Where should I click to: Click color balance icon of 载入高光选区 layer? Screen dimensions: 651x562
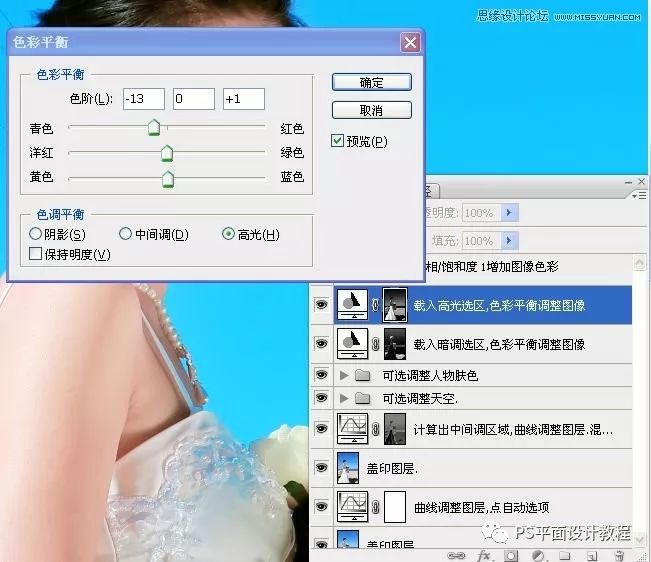[x=352, y=305]
